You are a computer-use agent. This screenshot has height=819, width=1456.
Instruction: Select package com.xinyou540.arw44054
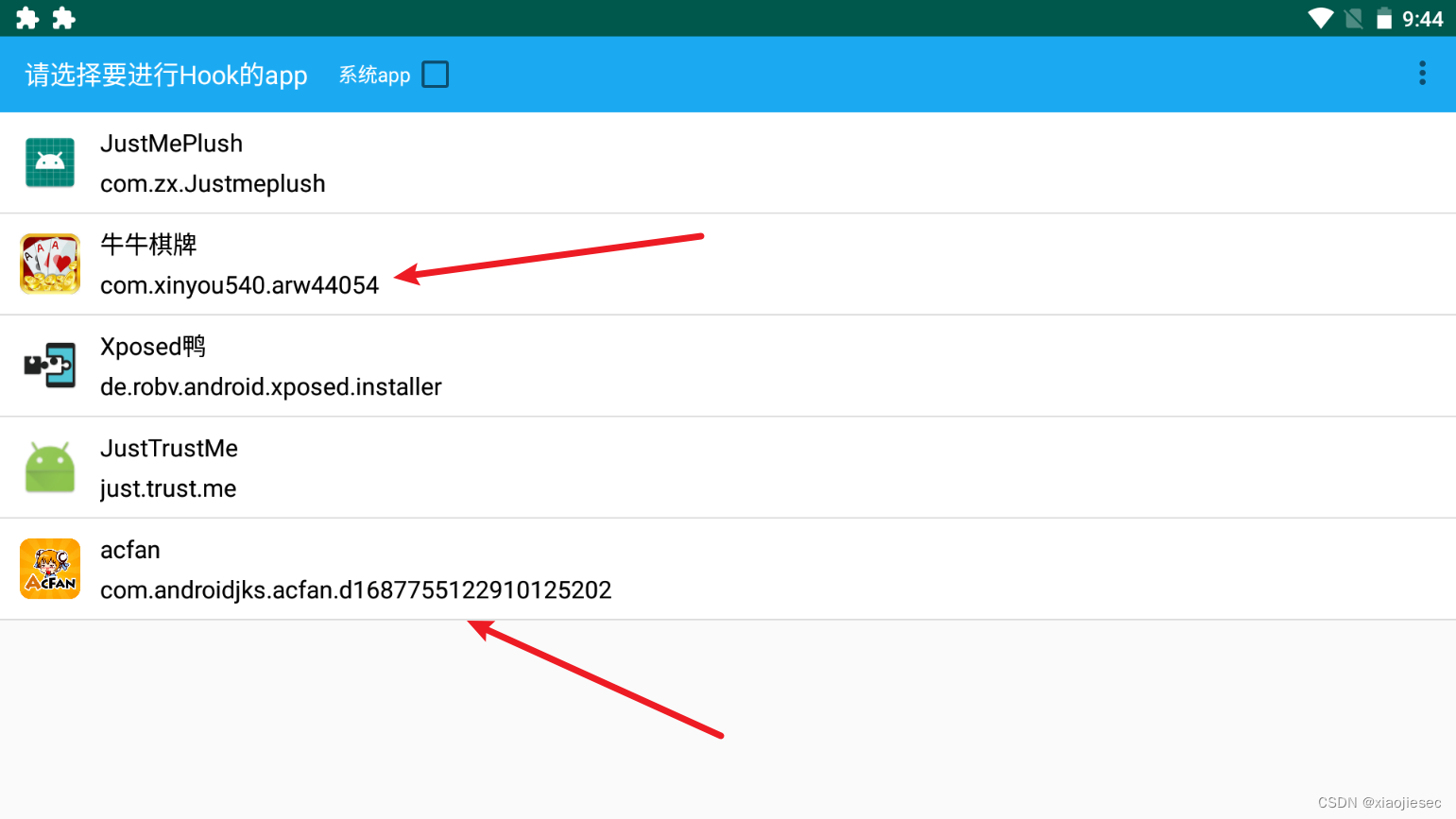click(x=239, y=285)
